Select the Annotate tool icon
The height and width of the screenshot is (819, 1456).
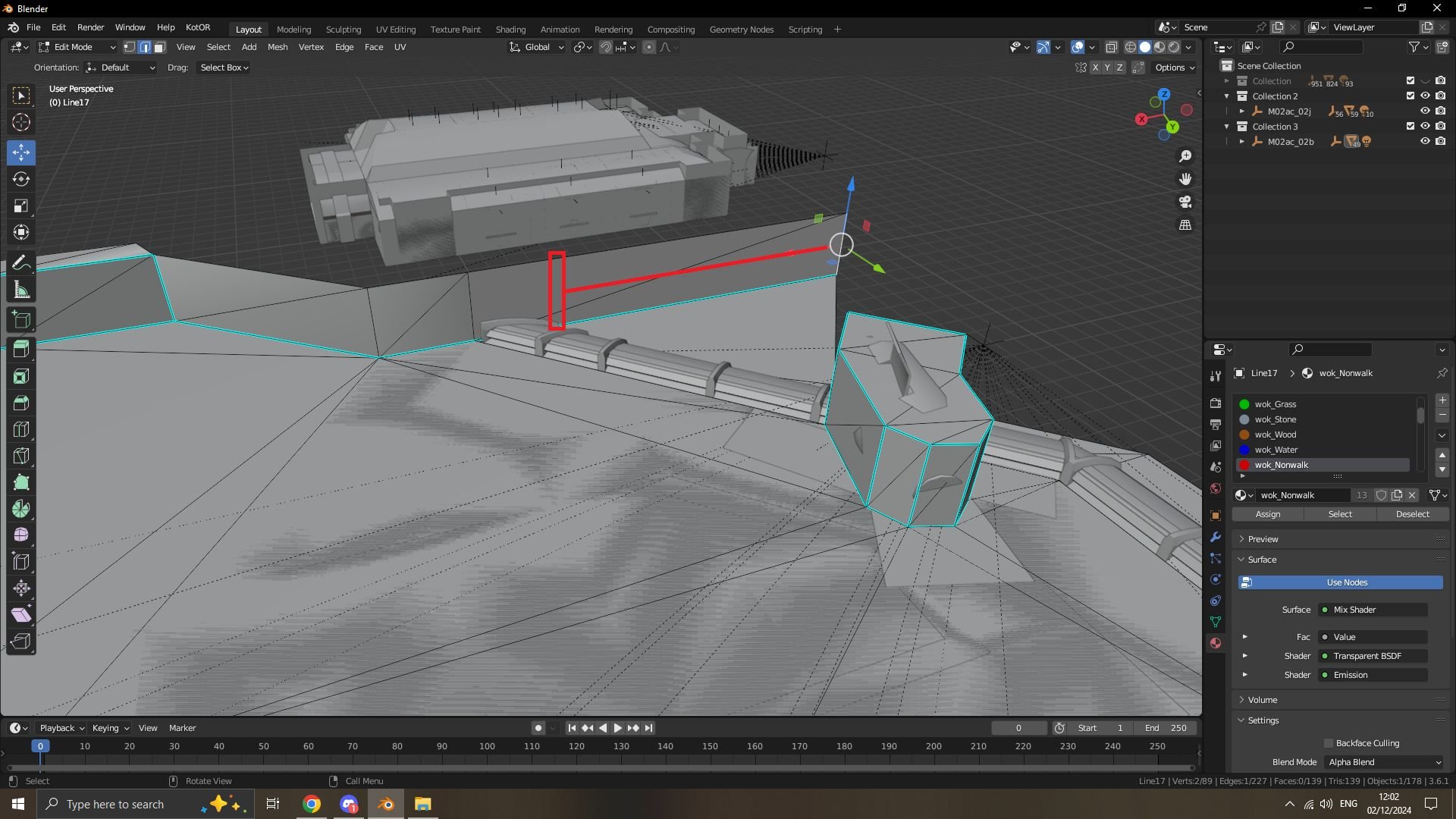click(x=21, y=263)
